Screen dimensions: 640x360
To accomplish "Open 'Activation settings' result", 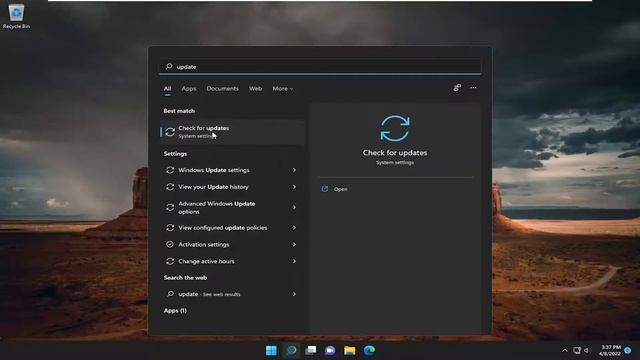I will (x=232, y=244).
